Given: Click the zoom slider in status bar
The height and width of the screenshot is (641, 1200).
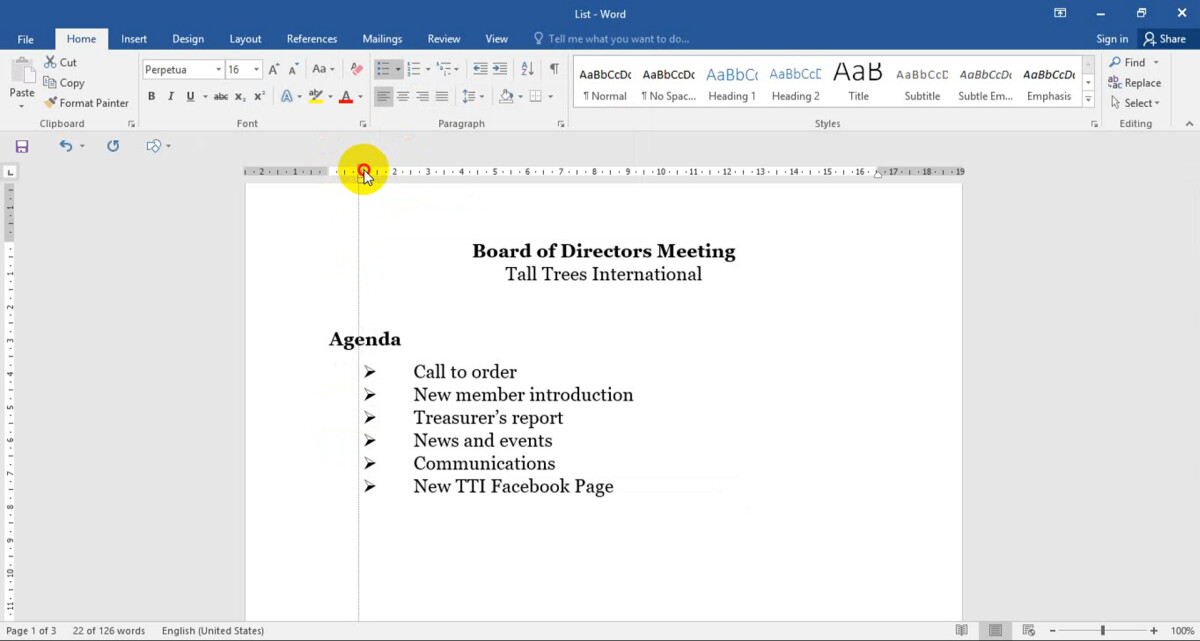Looking at the screenshot, I should (1103, 631).
